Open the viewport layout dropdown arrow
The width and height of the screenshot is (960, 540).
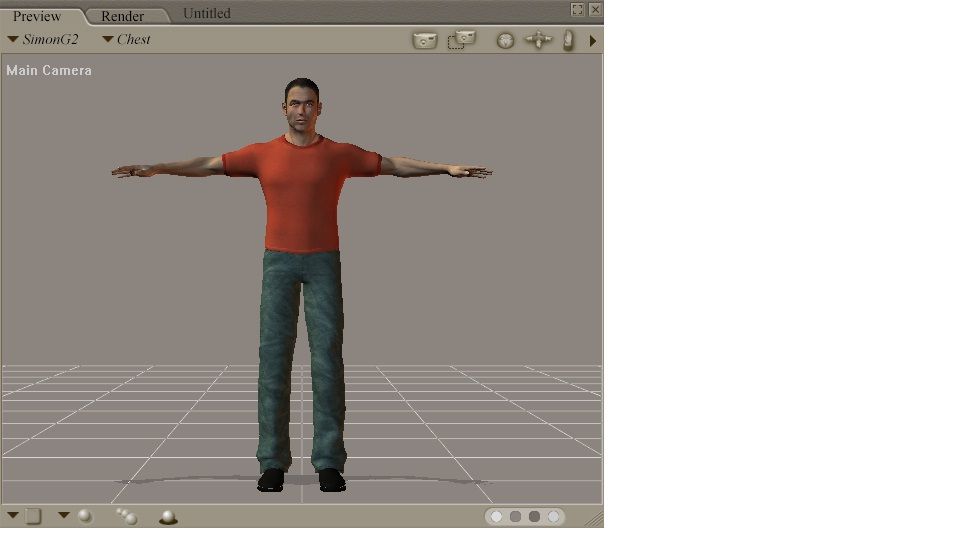click(x=13, y=515)
